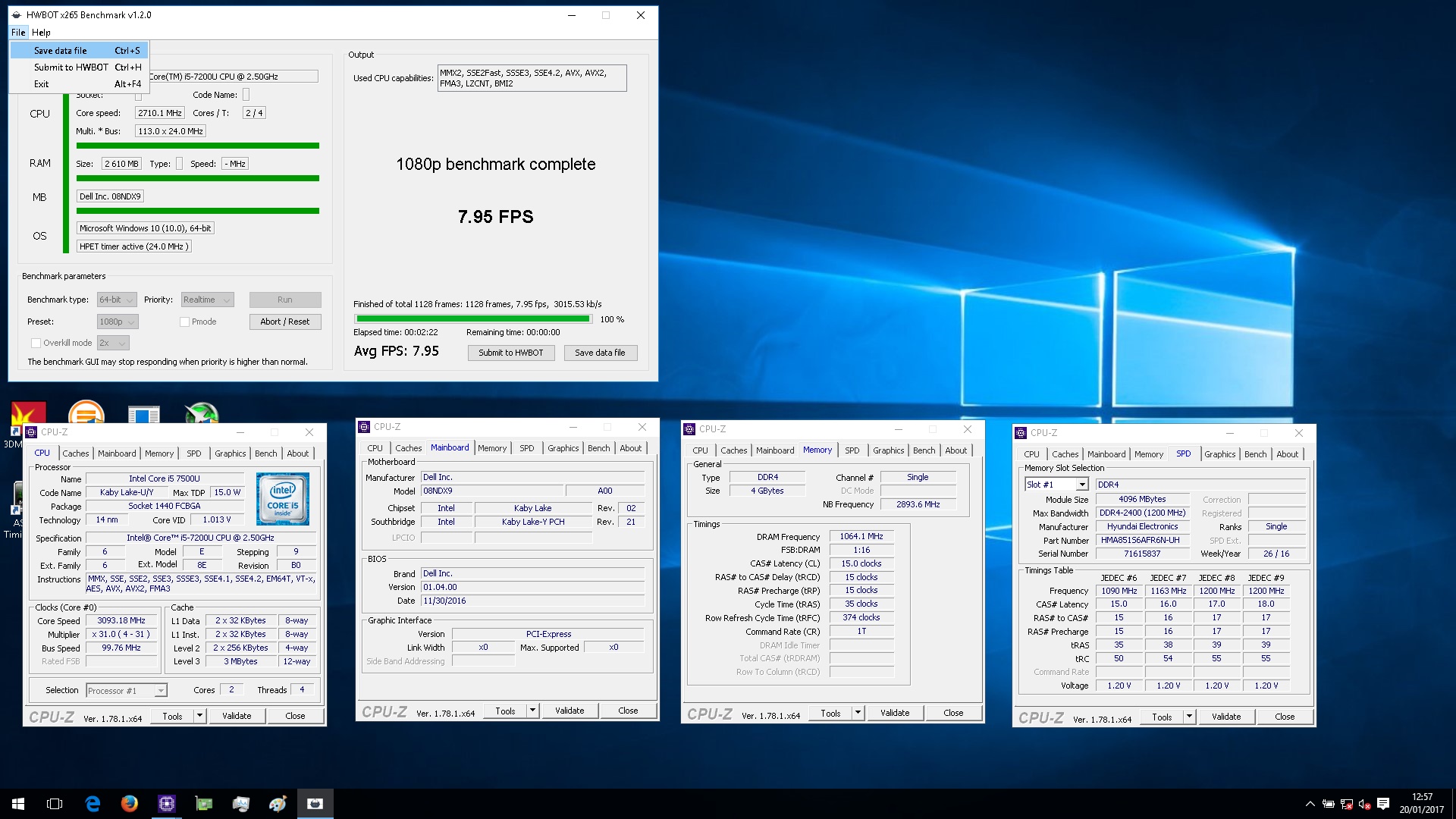Screen dimensions: 1456x819
Task: Click the Save data file button
Action: pyautogui.click(x=600, y=353)
